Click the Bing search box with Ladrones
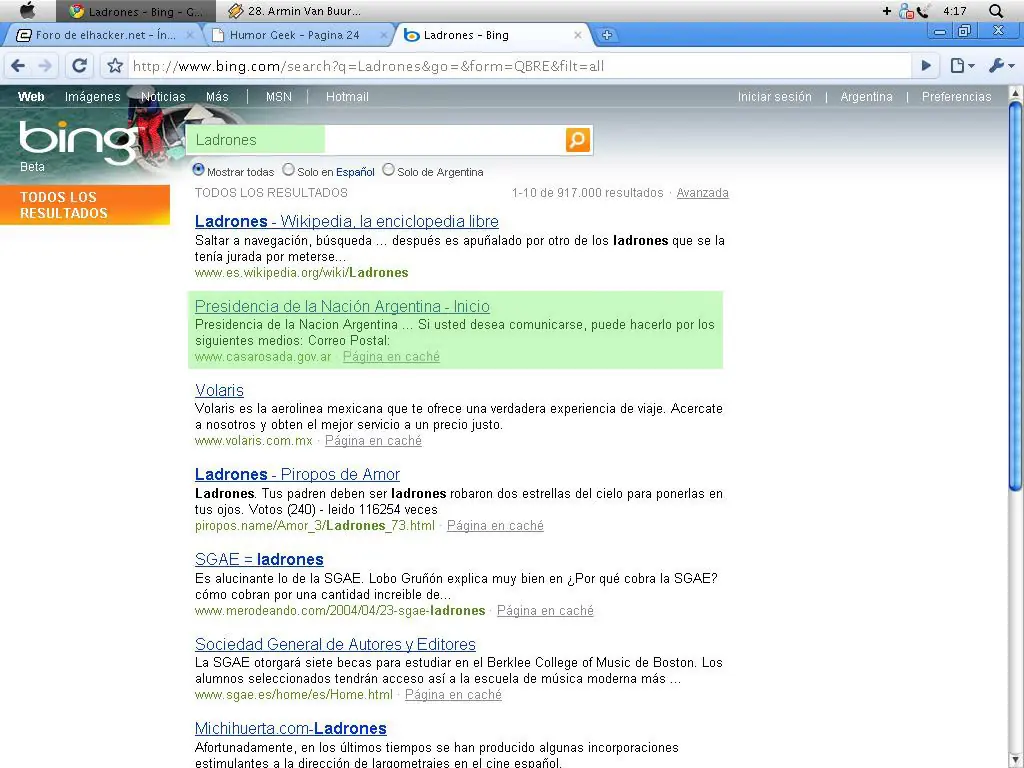The image size is (1024, 768). [x=376, y=140]
